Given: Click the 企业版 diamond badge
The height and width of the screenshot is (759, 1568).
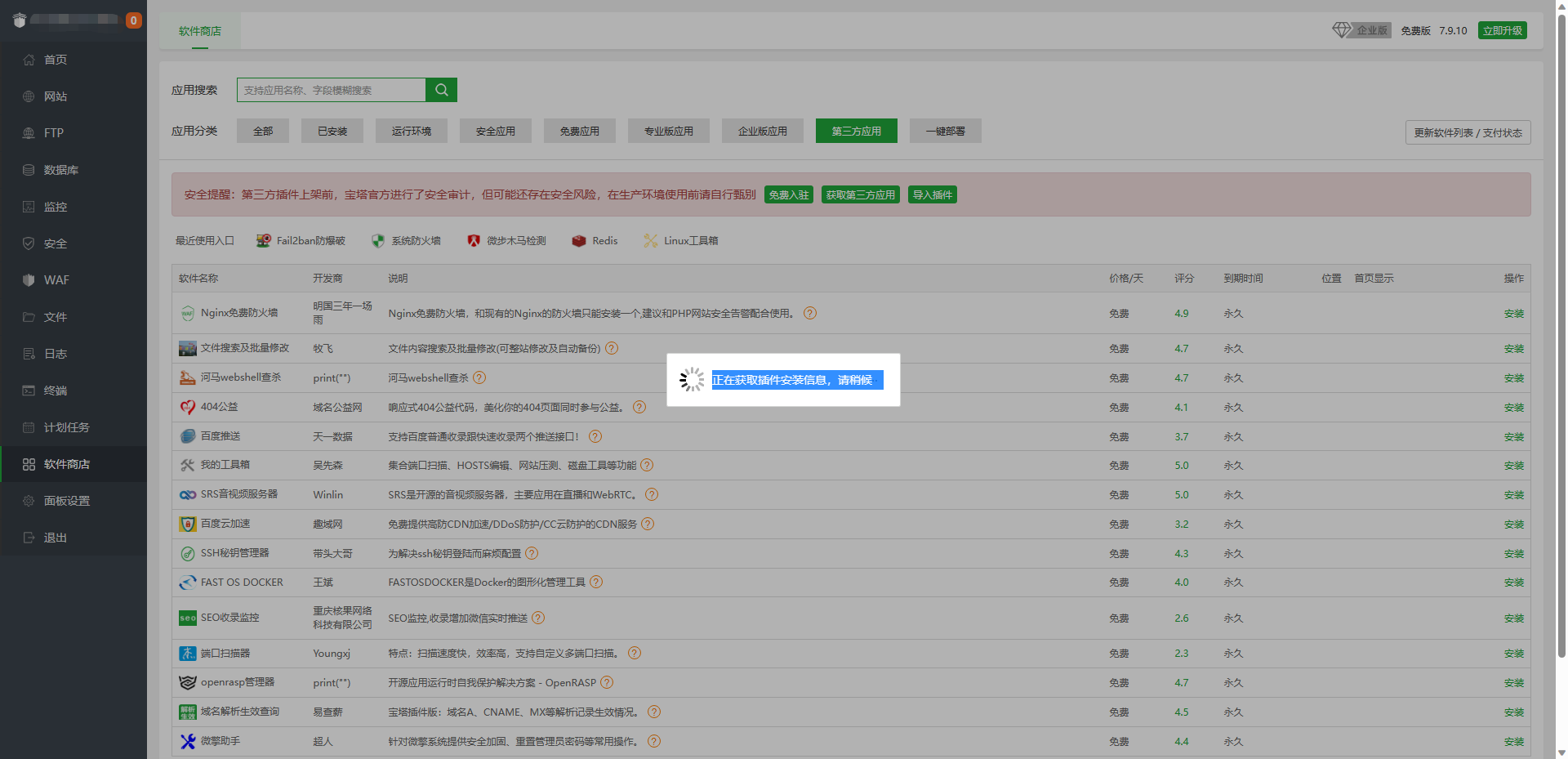Looking at the screenshot, I should coord(1361,30).
